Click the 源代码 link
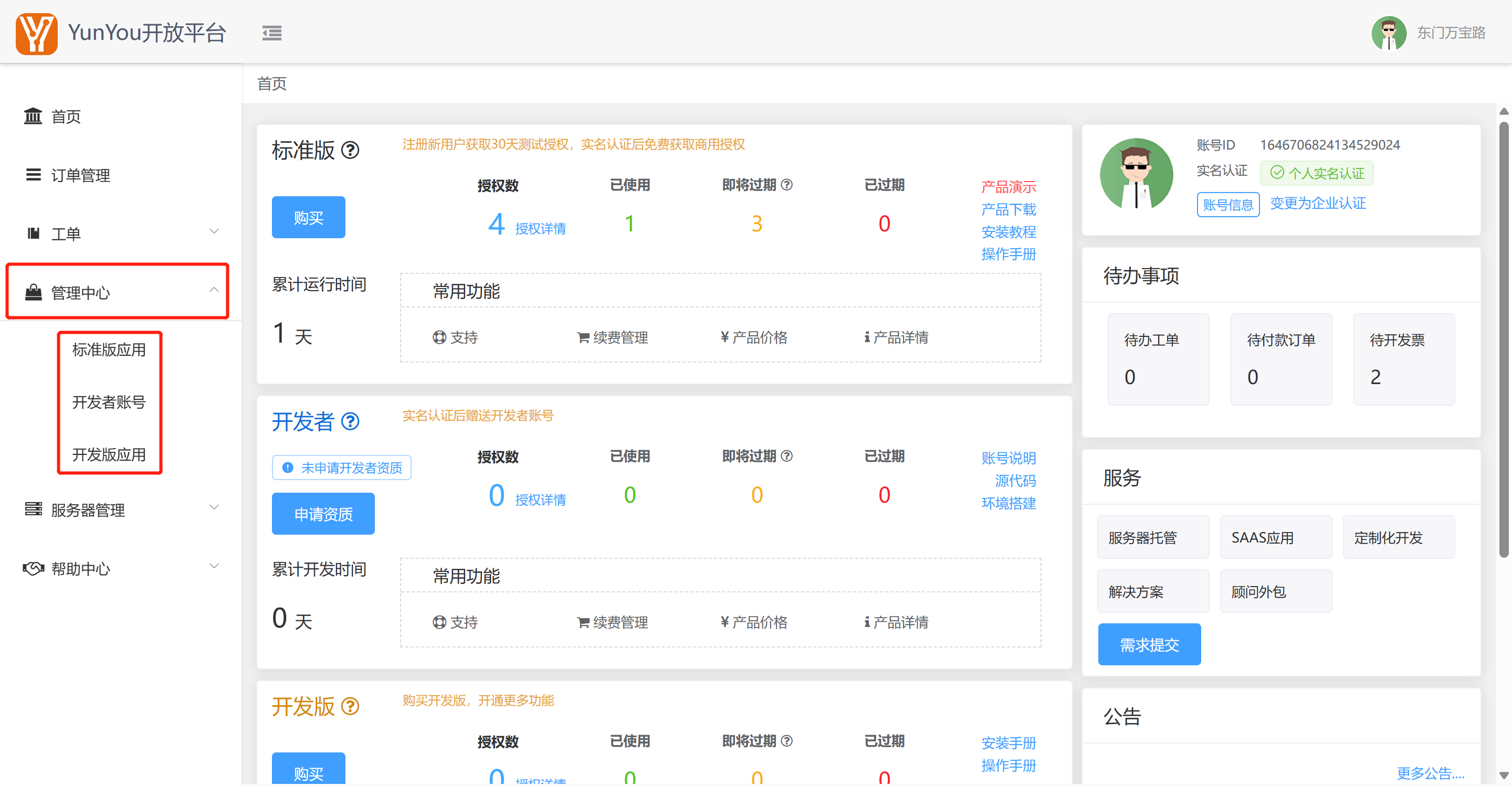1512x786 pixels. [x=1015, y=481]
